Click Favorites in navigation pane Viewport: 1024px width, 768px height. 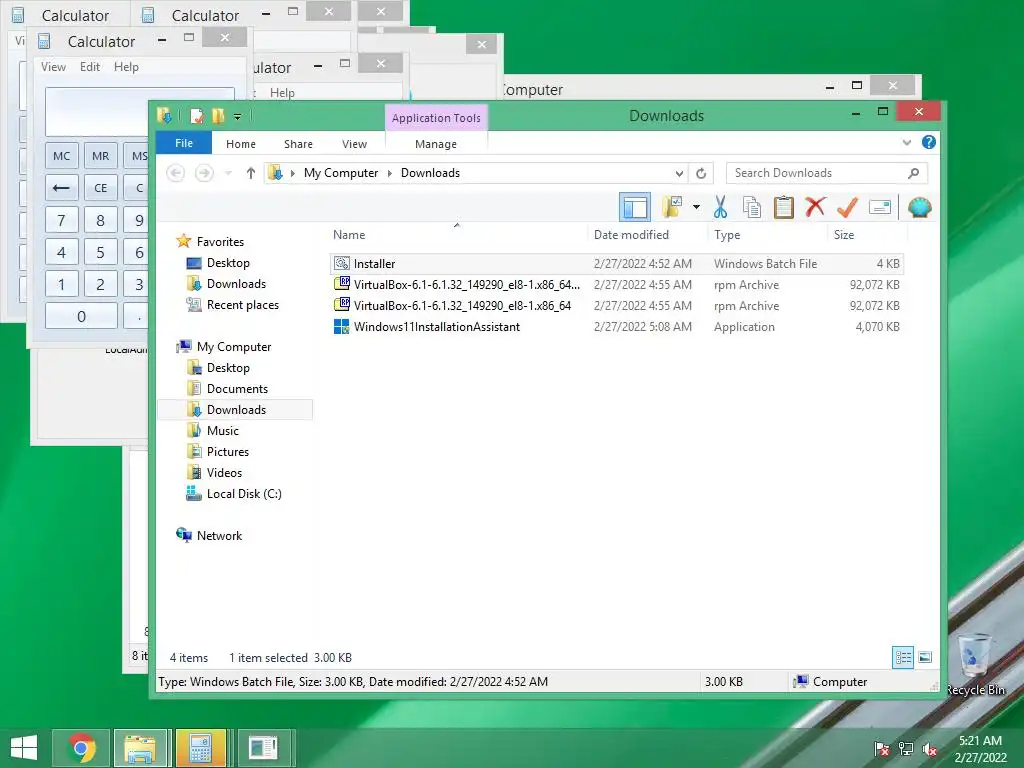pos(220,242)
